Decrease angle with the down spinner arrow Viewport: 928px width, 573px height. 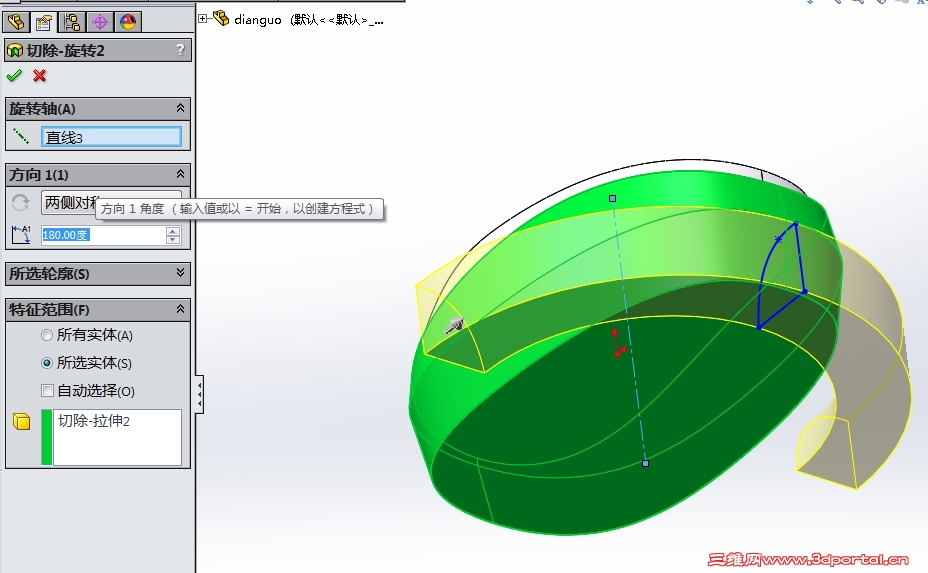[173, 239]
